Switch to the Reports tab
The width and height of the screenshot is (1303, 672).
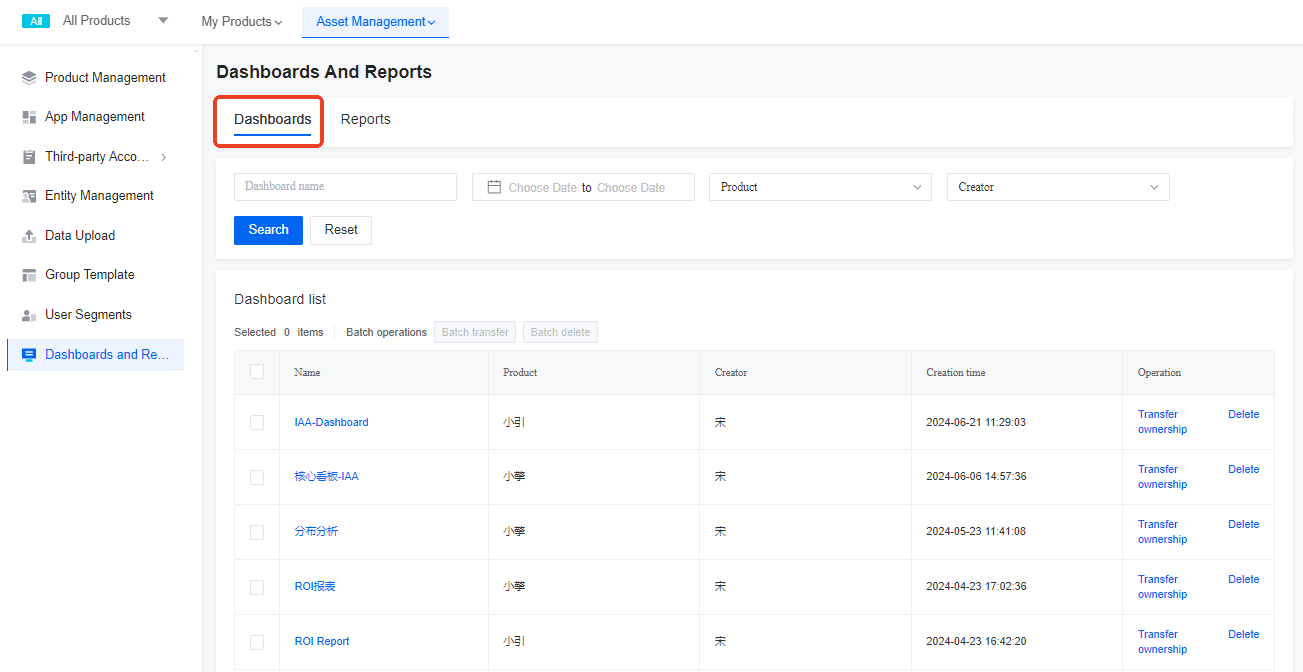click(366, 119)
